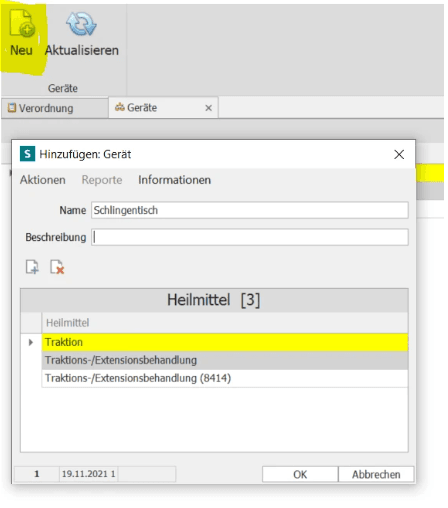Focus the Name field containing Schlingentisch
The height and width of the screenshot is (508, 448).
(250, 210)
